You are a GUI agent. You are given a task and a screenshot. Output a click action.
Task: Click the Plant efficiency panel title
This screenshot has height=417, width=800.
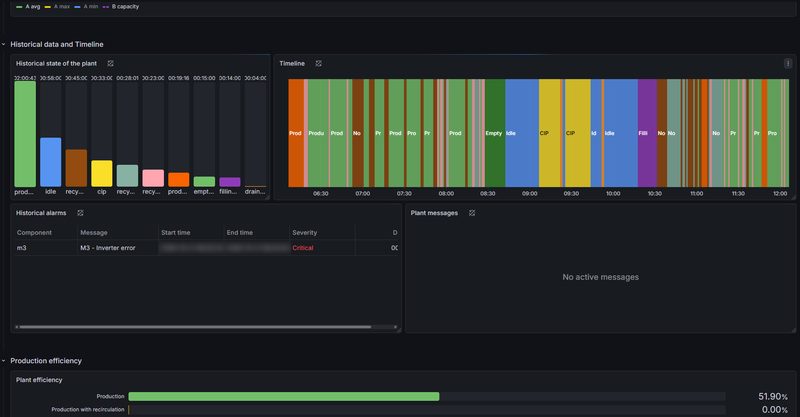(39, 380)
